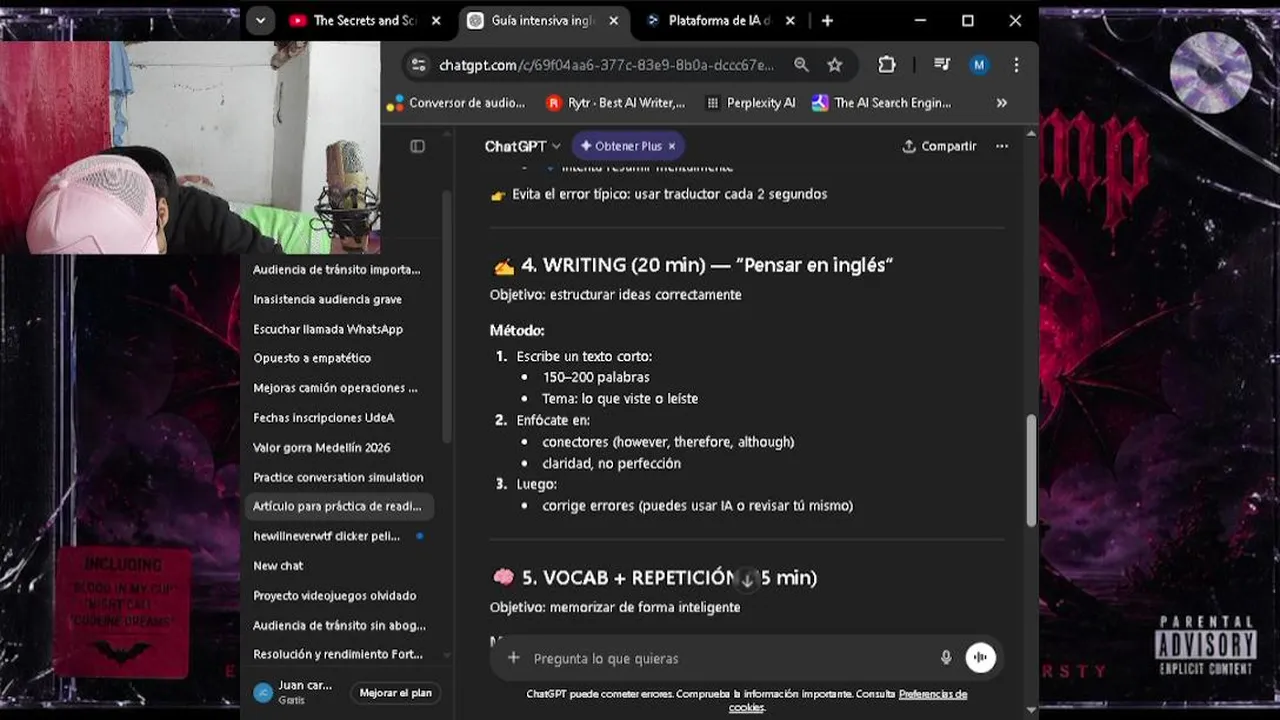Open a new browser tab
This screenshot has width=1280, height=720.
click(827, 20)
